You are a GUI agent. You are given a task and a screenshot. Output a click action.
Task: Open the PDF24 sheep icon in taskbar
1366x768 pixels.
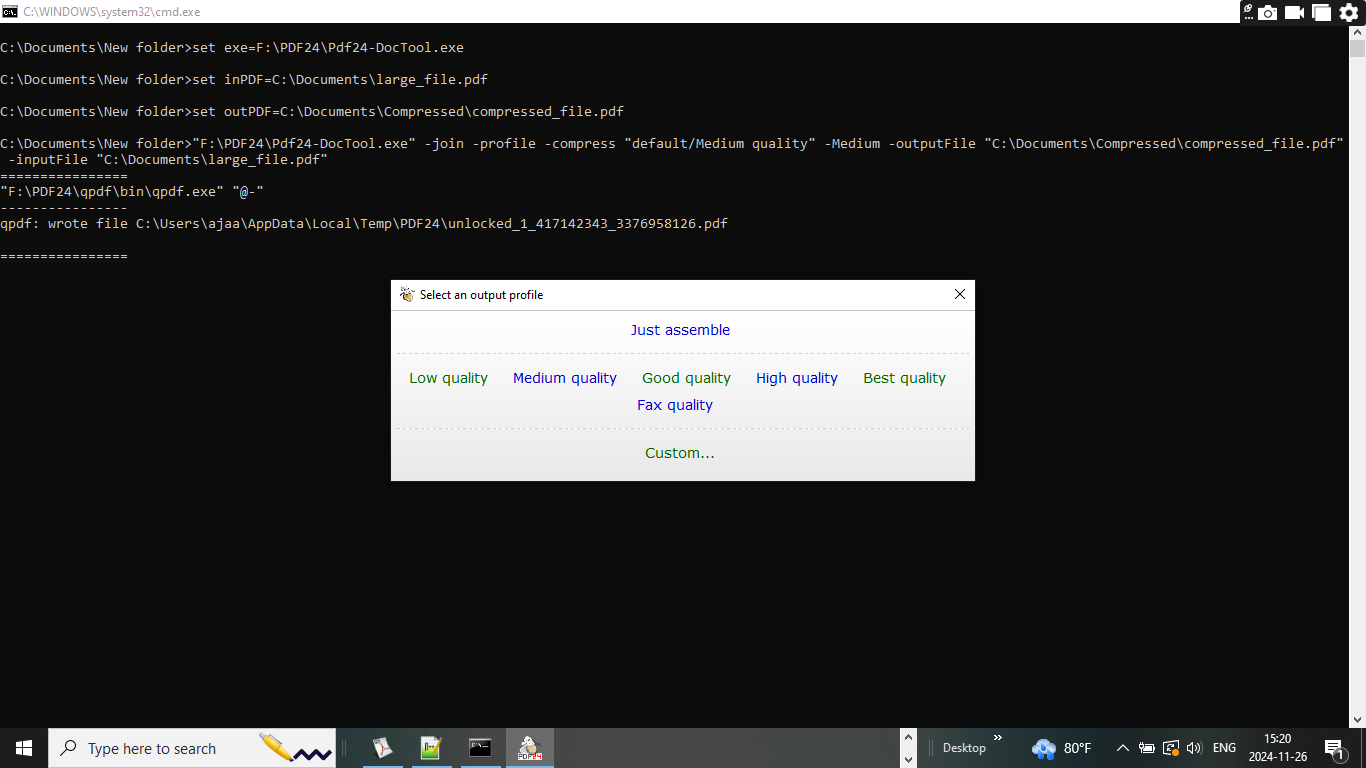[x=530, y=748]
